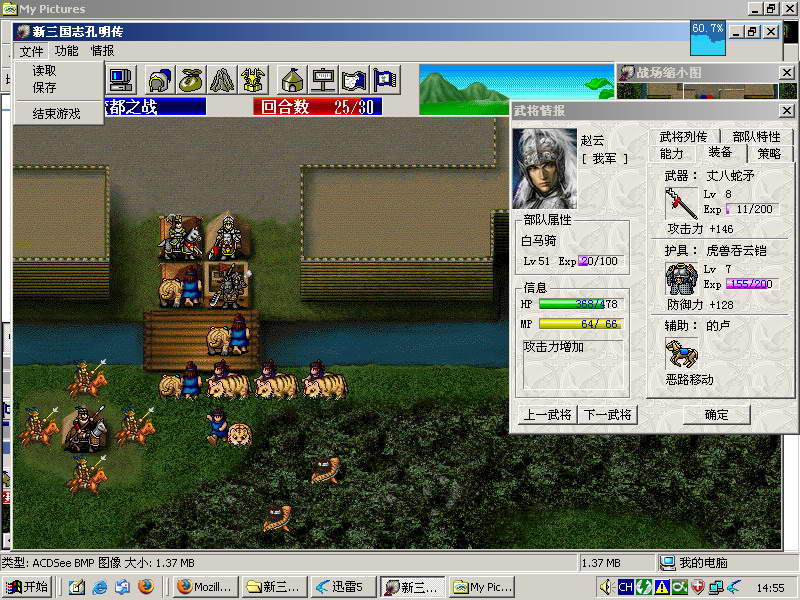This screenshot has width=800, height=600.
Task: Click the signboard icon in toolbar
Action: 323,80
